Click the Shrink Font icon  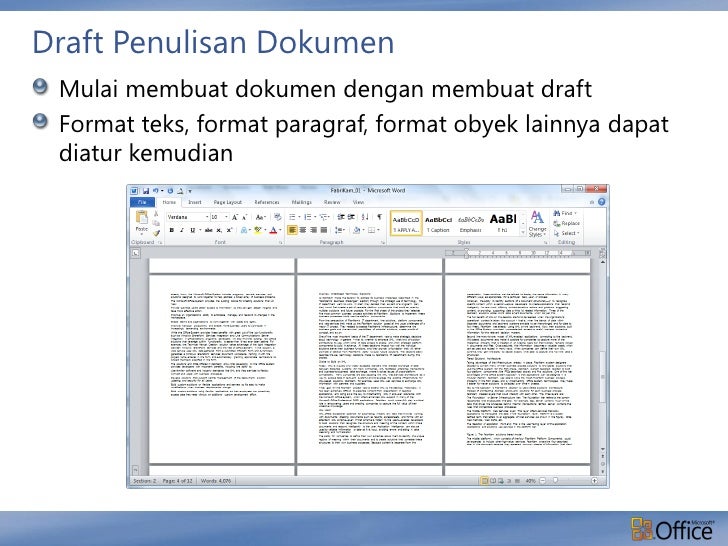[x=245, y=217]
